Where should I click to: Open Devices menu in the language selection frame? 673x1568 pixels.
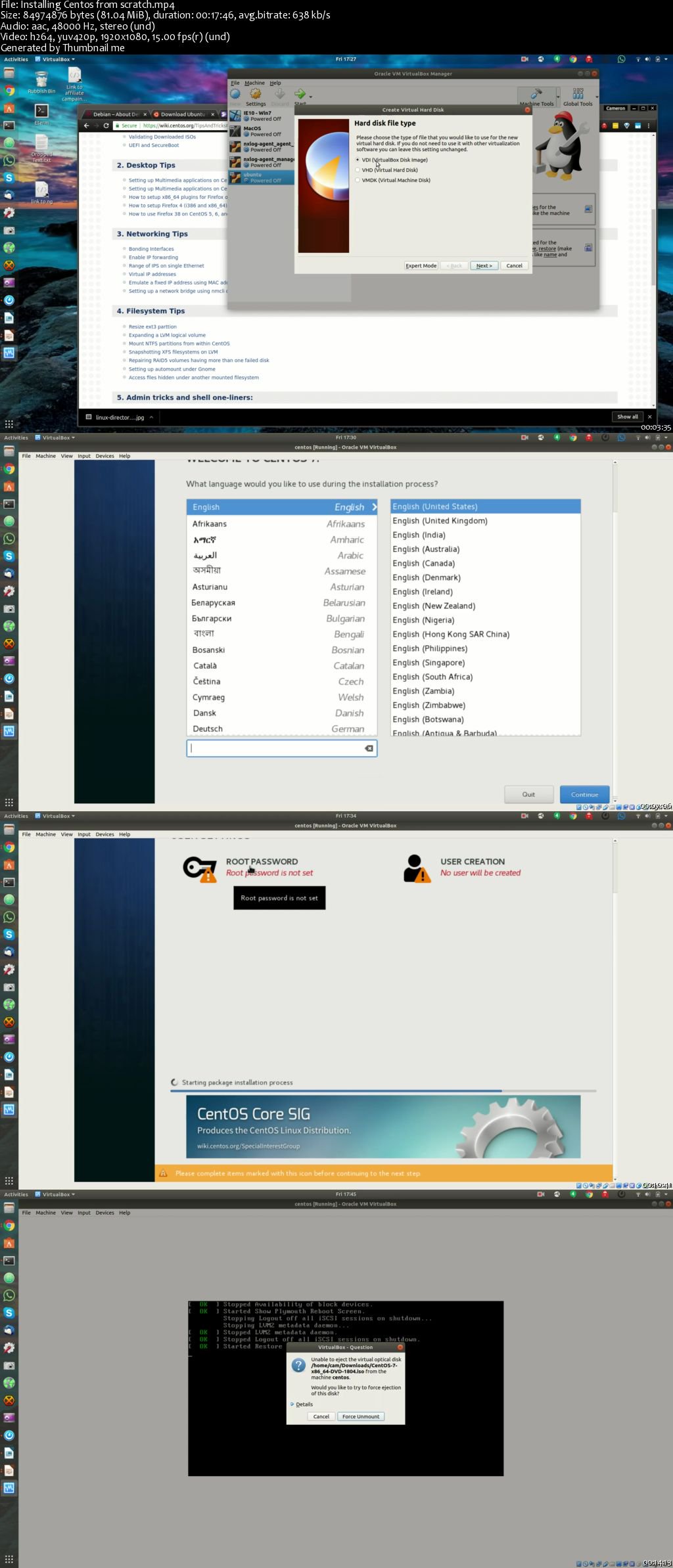[x=104, y=456]
